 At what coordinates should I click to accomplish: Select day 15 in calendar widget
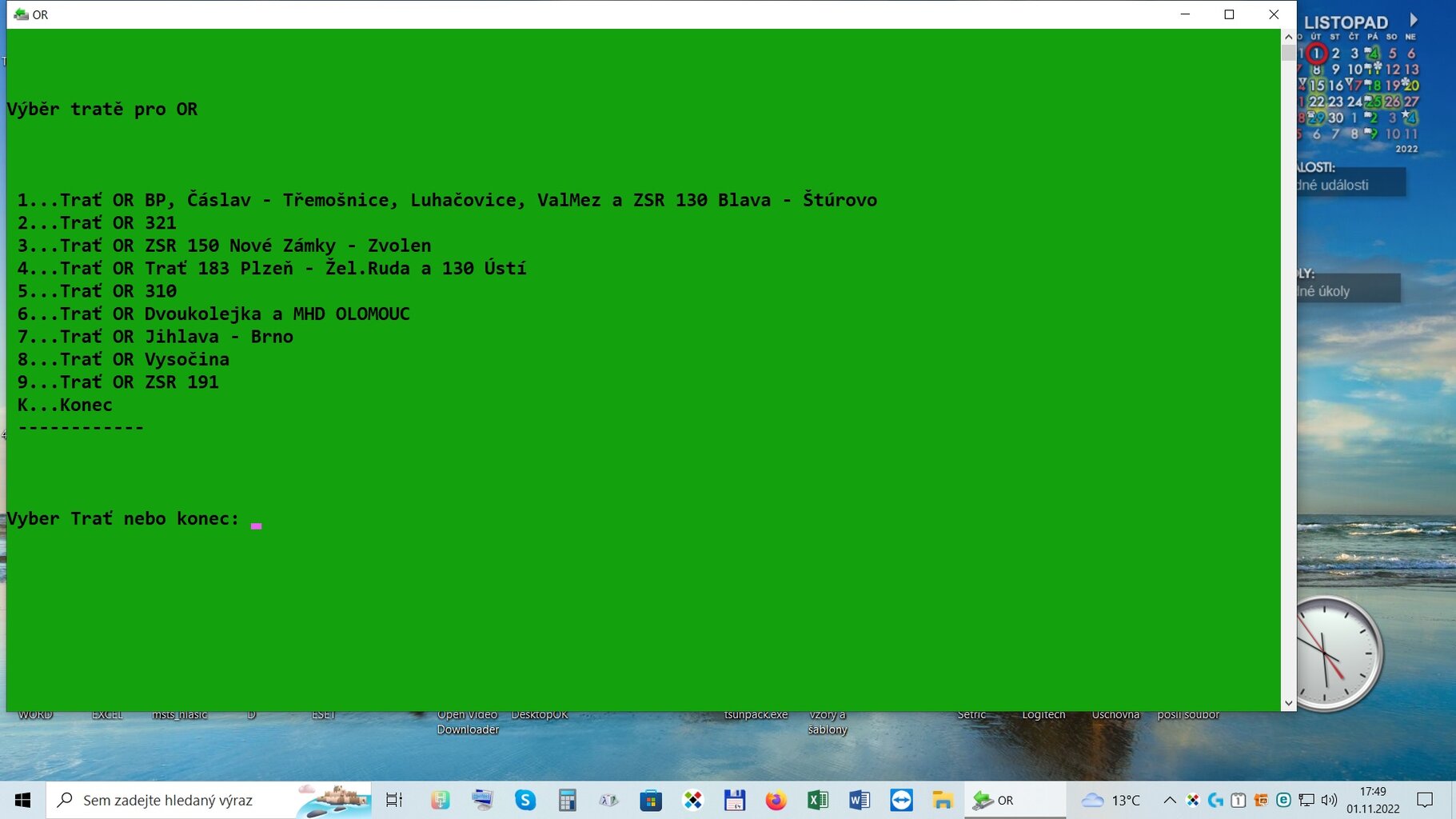pos(1316,86)
